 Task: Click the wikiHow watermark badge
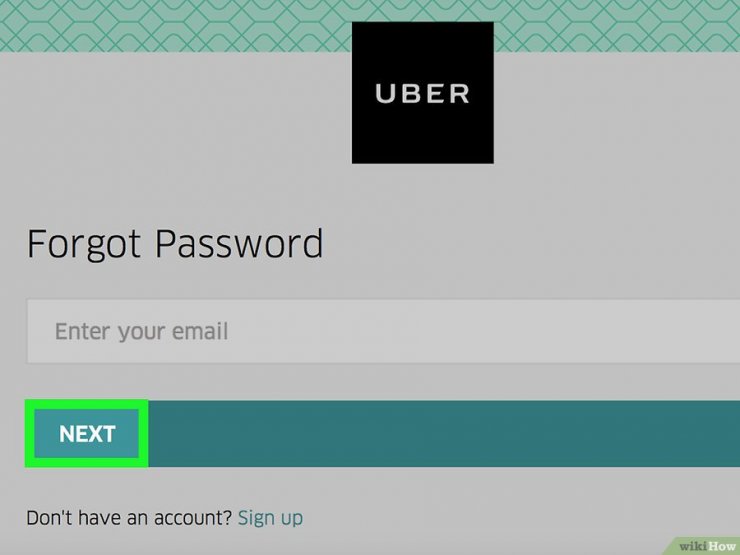(x=703, y=546)
